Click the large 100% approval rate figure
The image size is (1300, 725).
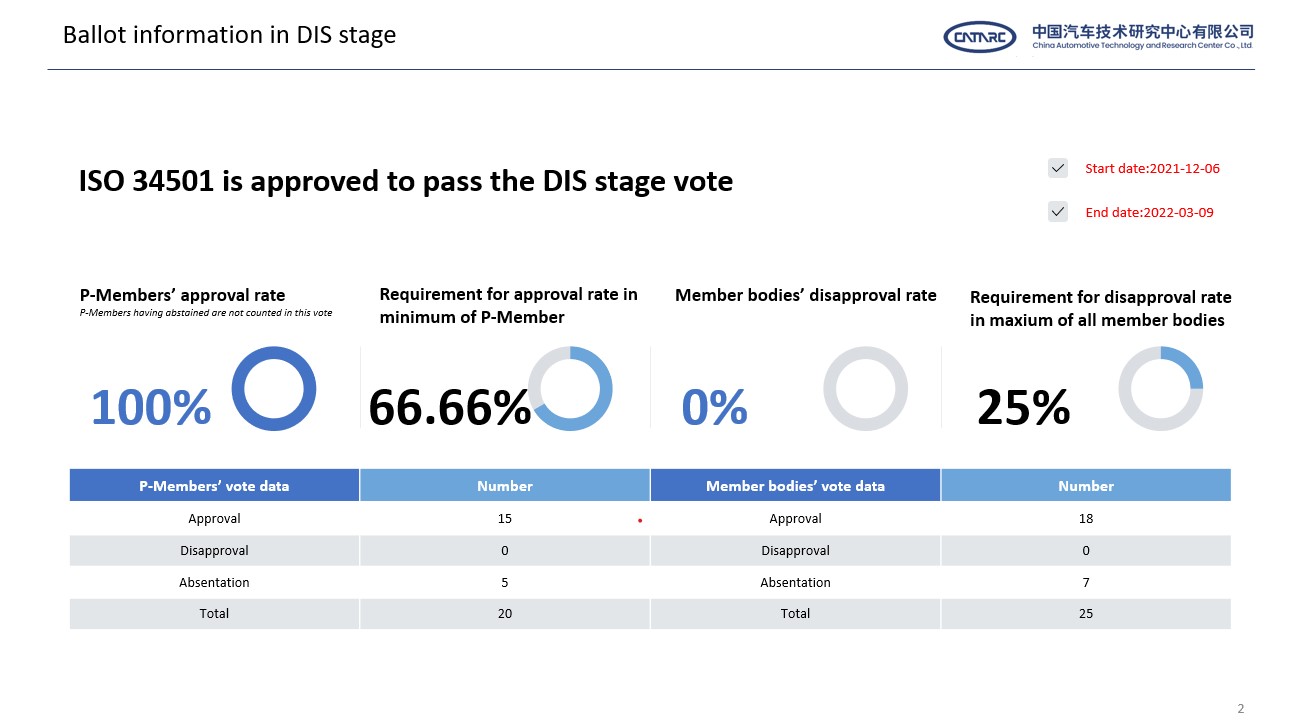point(151,407)
